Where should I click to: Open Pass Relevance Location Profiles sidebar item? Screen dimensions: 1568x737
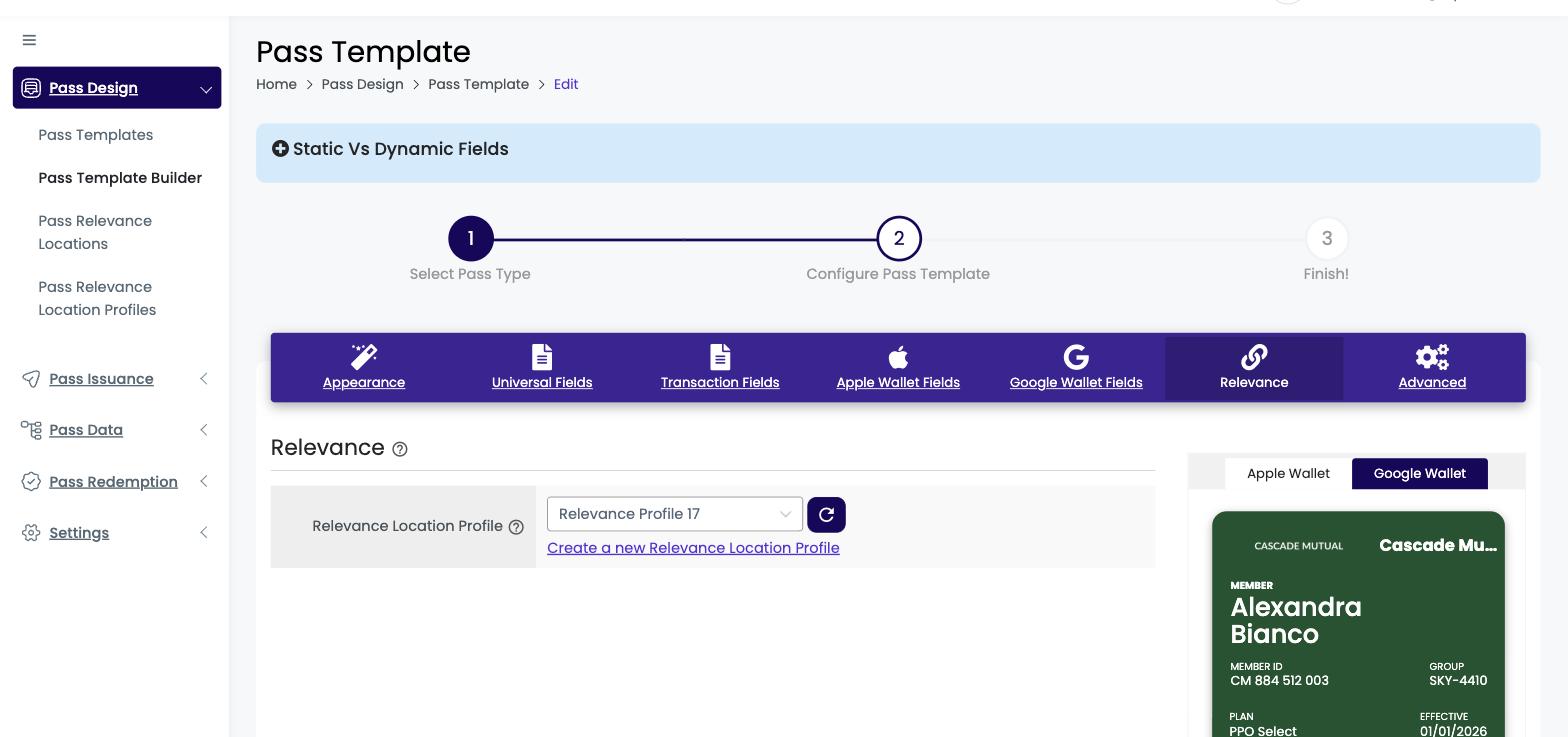click(x=97, y=298)
